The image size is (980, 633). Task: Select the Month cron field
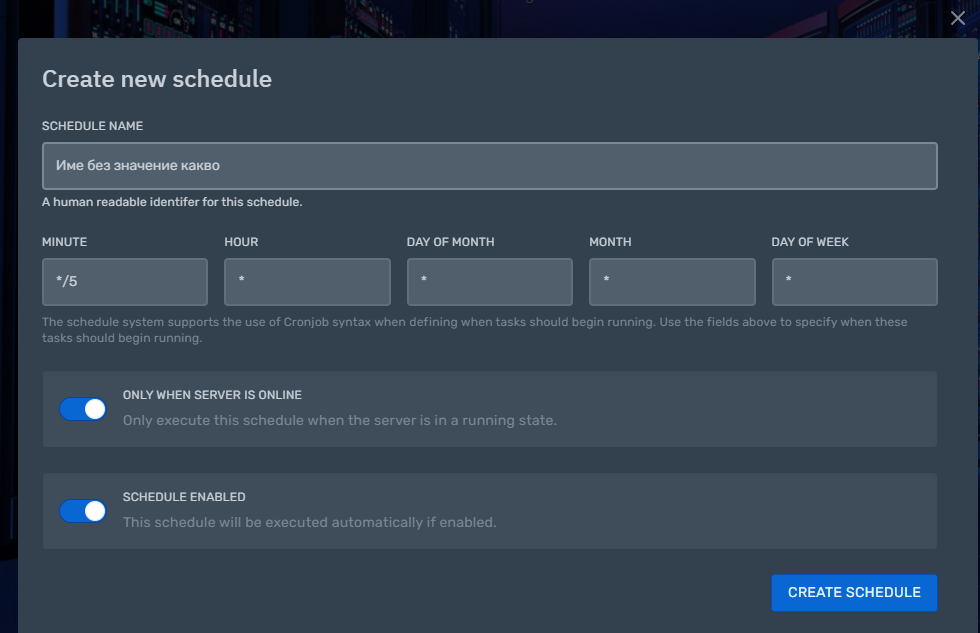tap(672, 282)
